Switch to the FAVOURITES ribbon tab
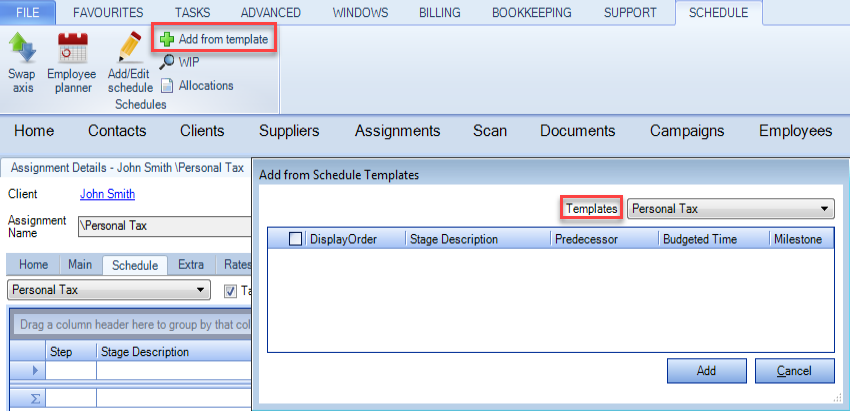850x411 pixels. 108,12
